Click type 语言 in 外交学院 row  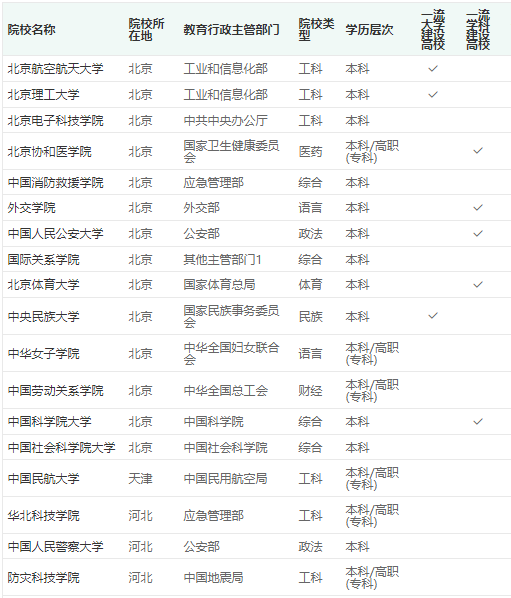tap(310, 208)
